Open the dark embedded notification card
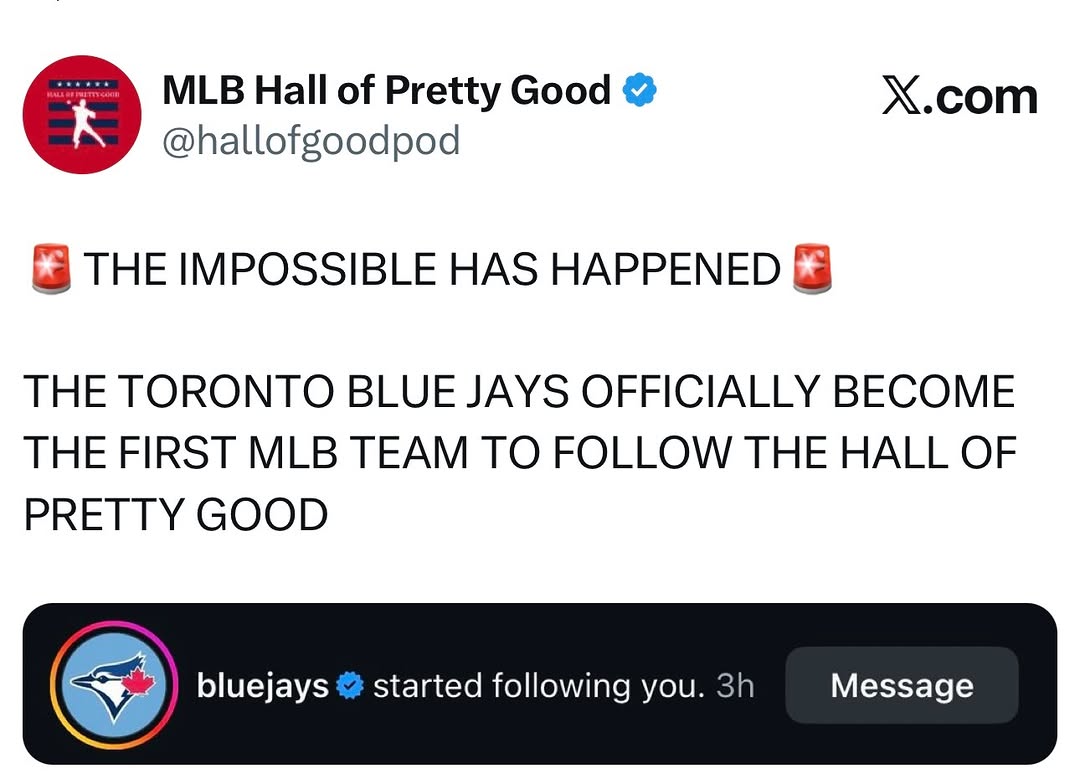The image size is (1080, 784). pos(539,684)
